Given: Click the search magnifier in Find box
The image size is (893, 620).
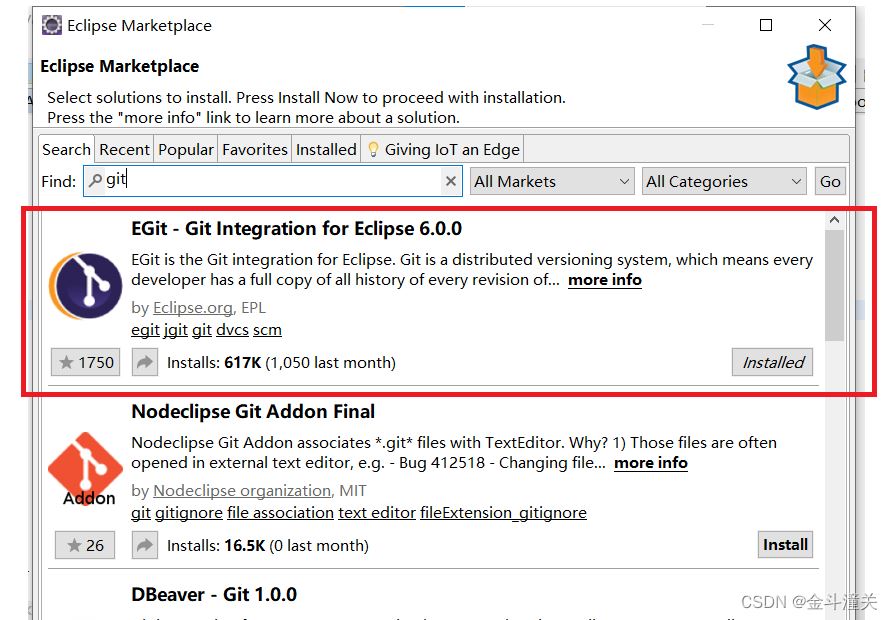Looking at the screenshot, I should (96, 180).
